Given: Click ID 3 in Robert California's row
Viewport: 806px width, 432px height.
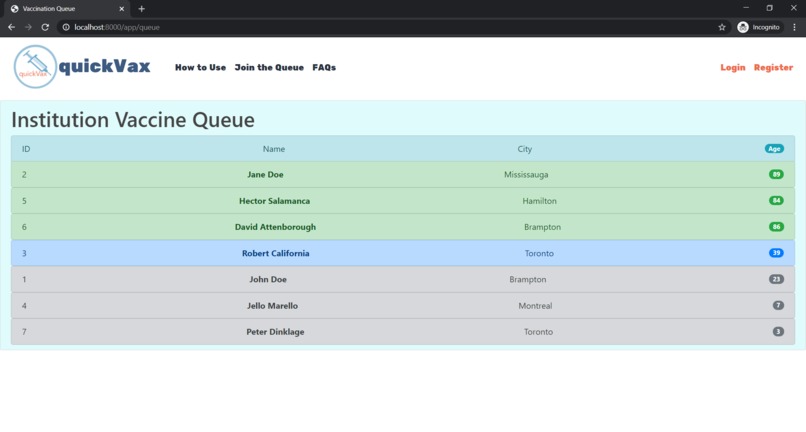Looking at the screenshot, I should click(x=24, y=253).
